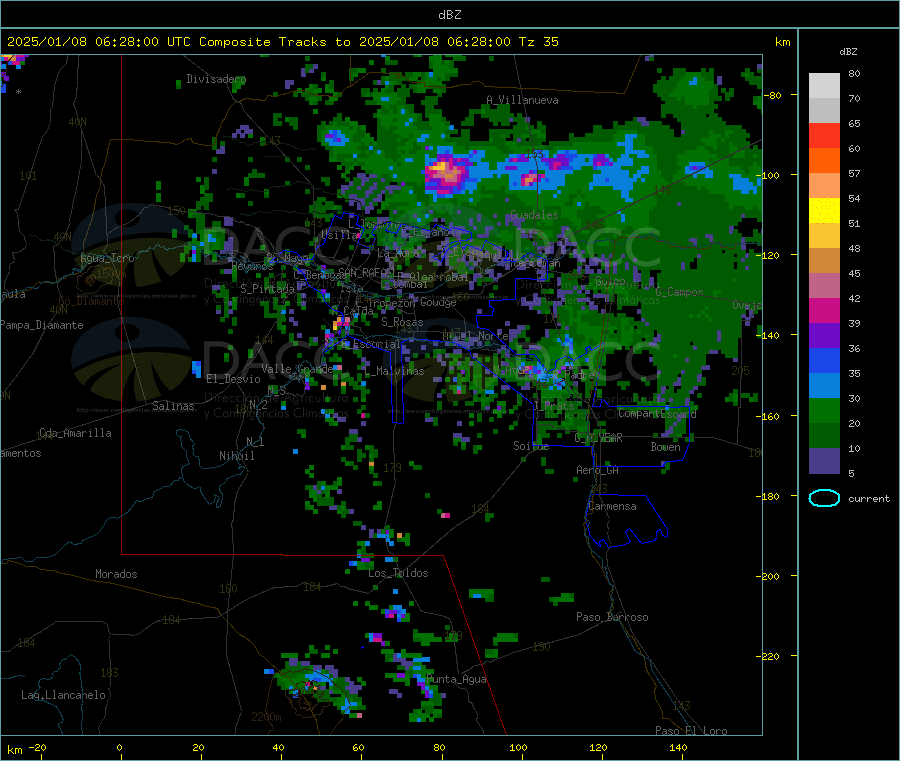Click the cyan 'current' ellipse legend icon
900x761 pixels.
click(824, 498)
